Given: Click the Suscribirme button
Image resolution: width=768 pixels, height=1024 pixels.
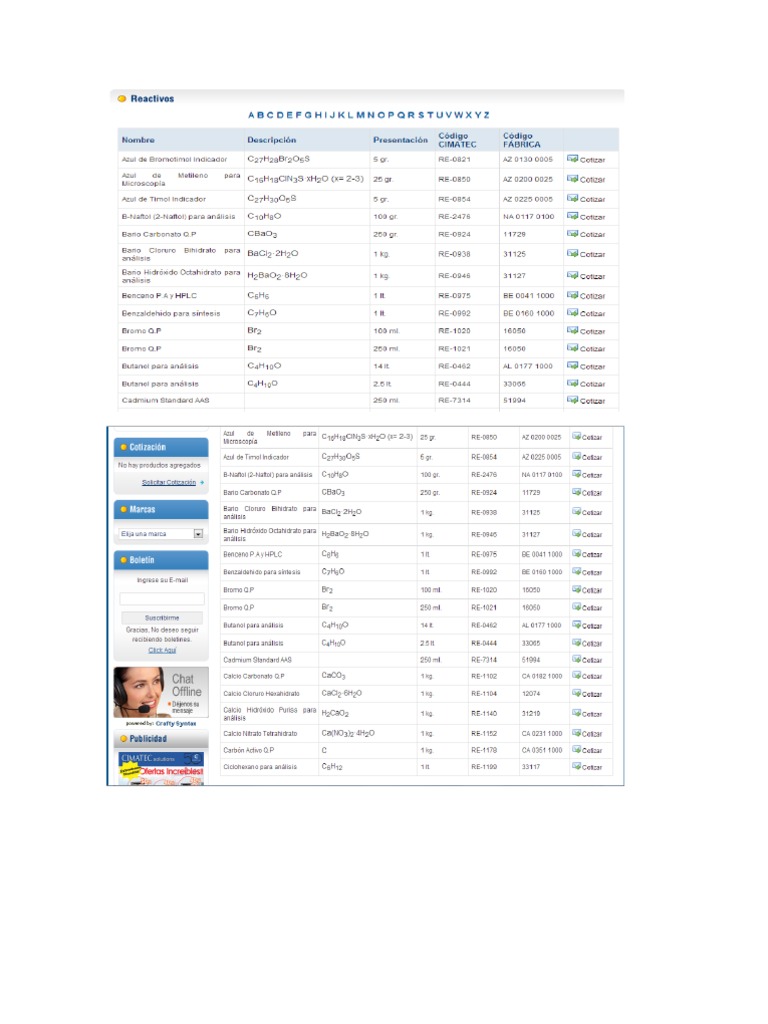Looking at the screenshot, I should (x=162, y=618).
